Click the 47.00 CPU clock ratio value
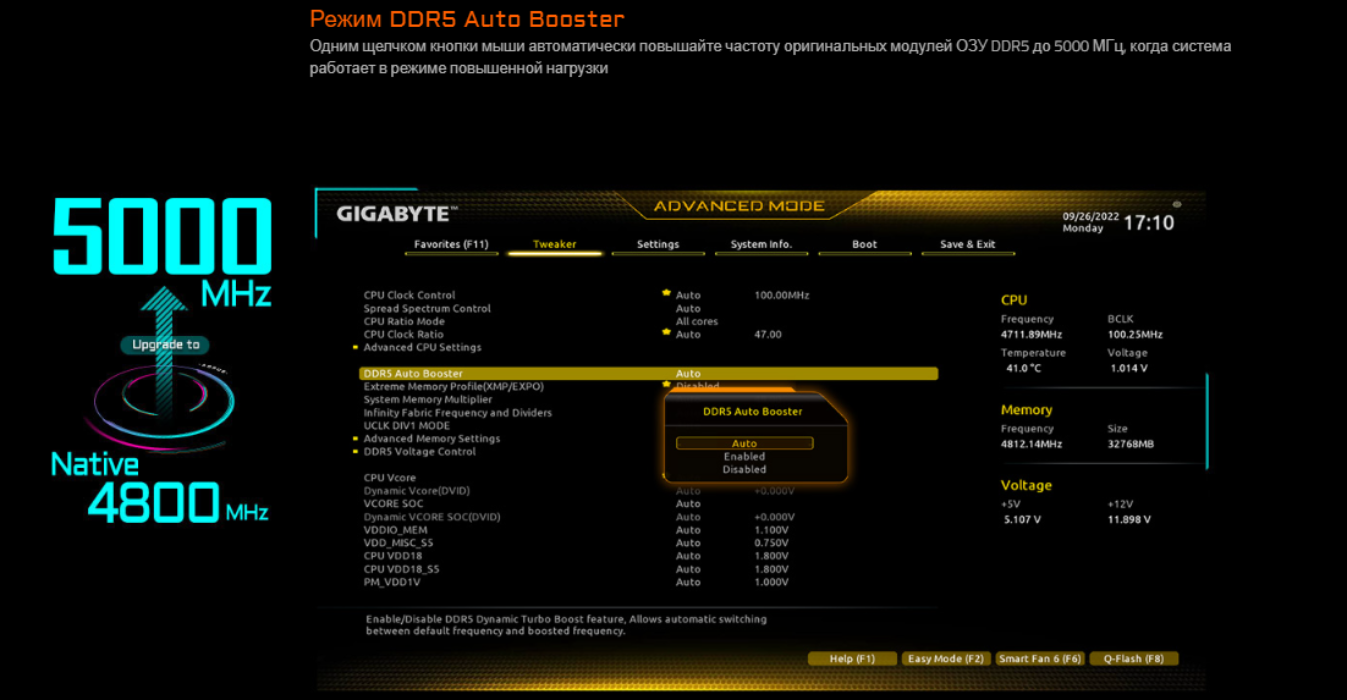 (x=768, y=334)
